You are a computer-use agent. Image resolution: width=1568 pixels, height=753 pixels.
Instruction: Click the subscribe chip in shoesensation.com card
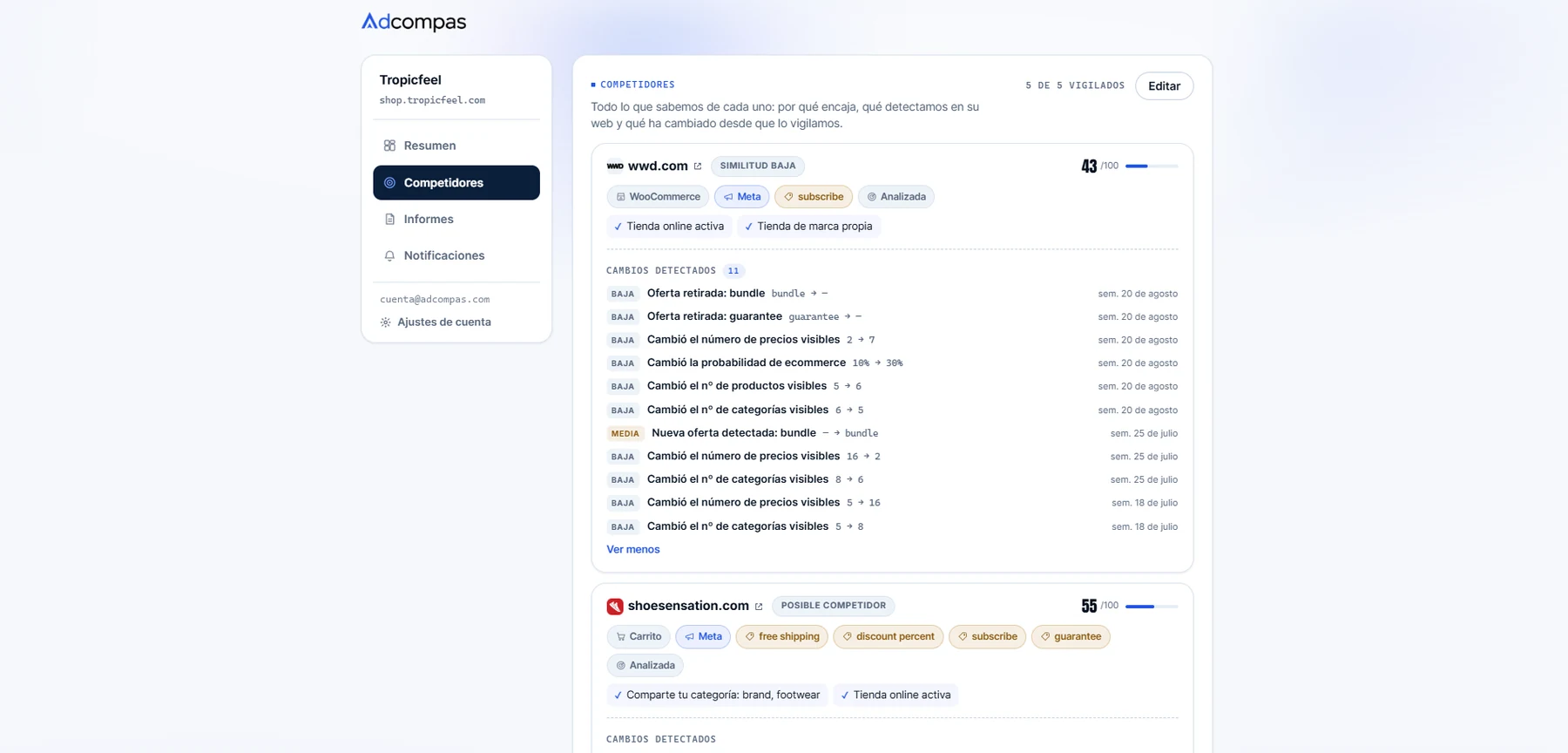pyautogui.click(x=988, y=637)
